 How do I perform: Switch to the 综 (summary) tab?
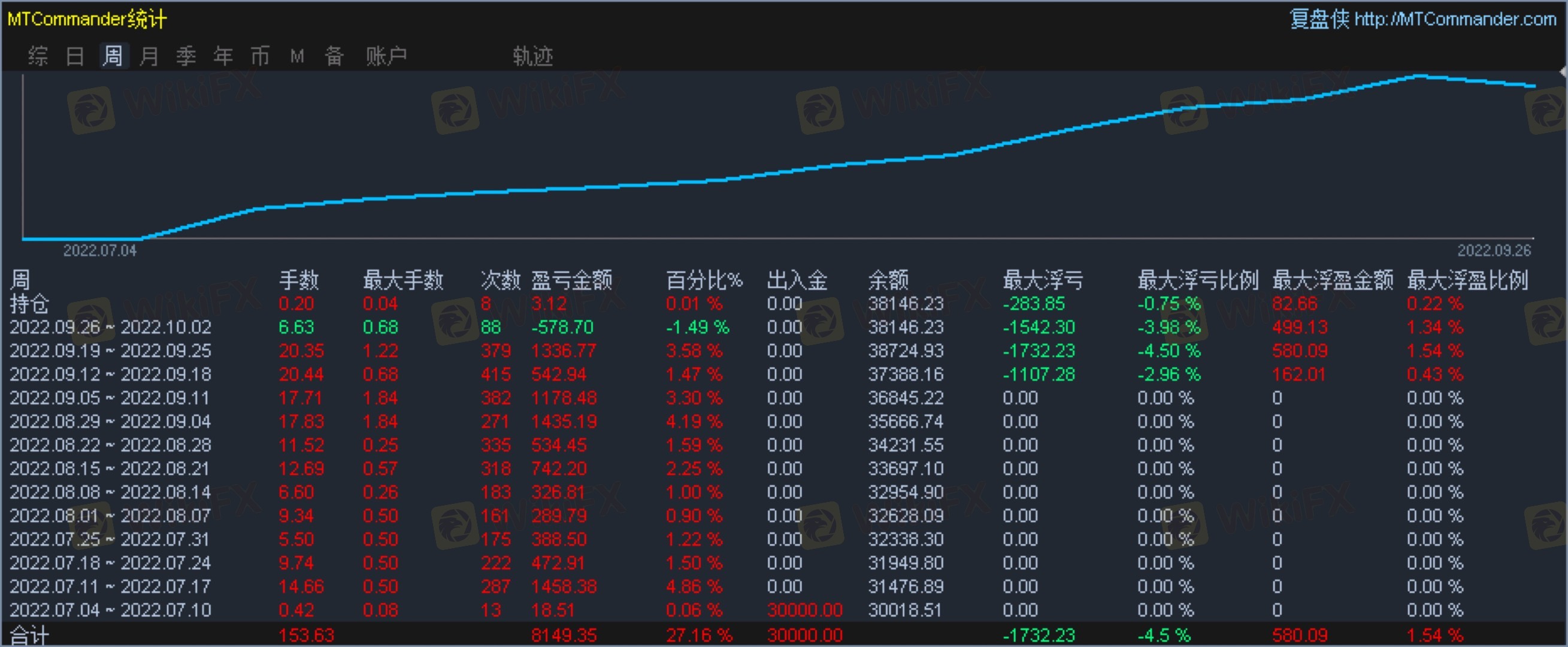(38, 56)
